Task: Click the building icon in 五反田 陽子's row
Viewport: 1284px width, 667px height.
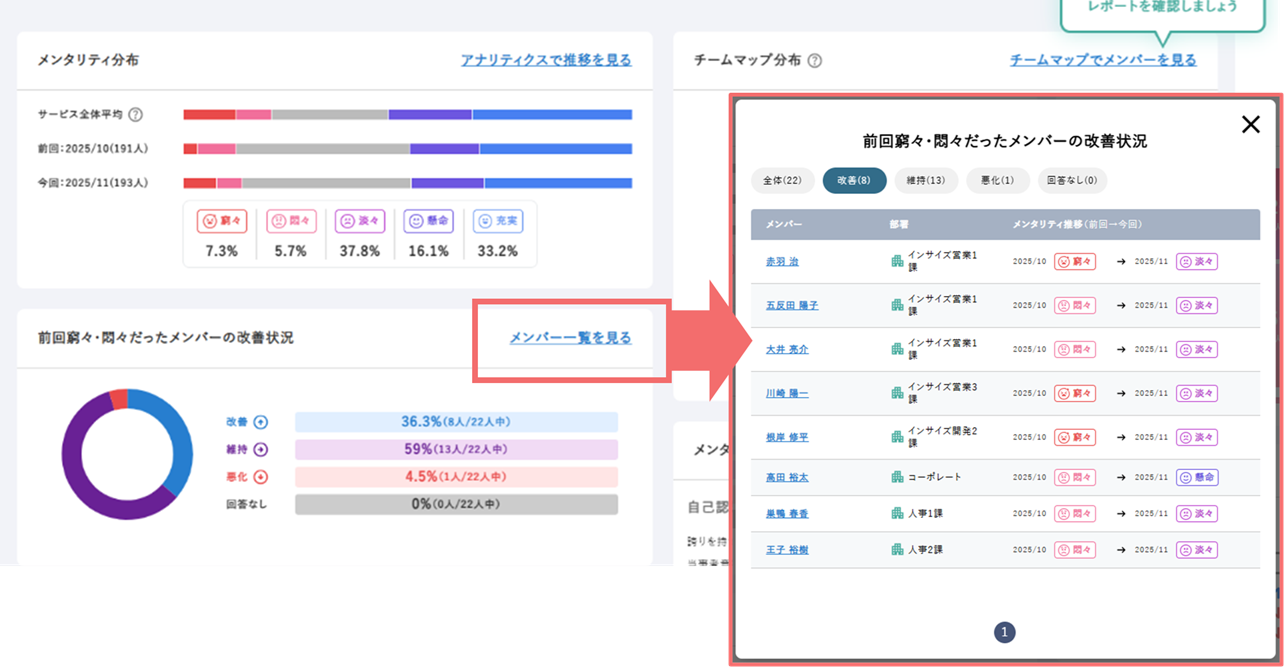Action: [897, 305]
